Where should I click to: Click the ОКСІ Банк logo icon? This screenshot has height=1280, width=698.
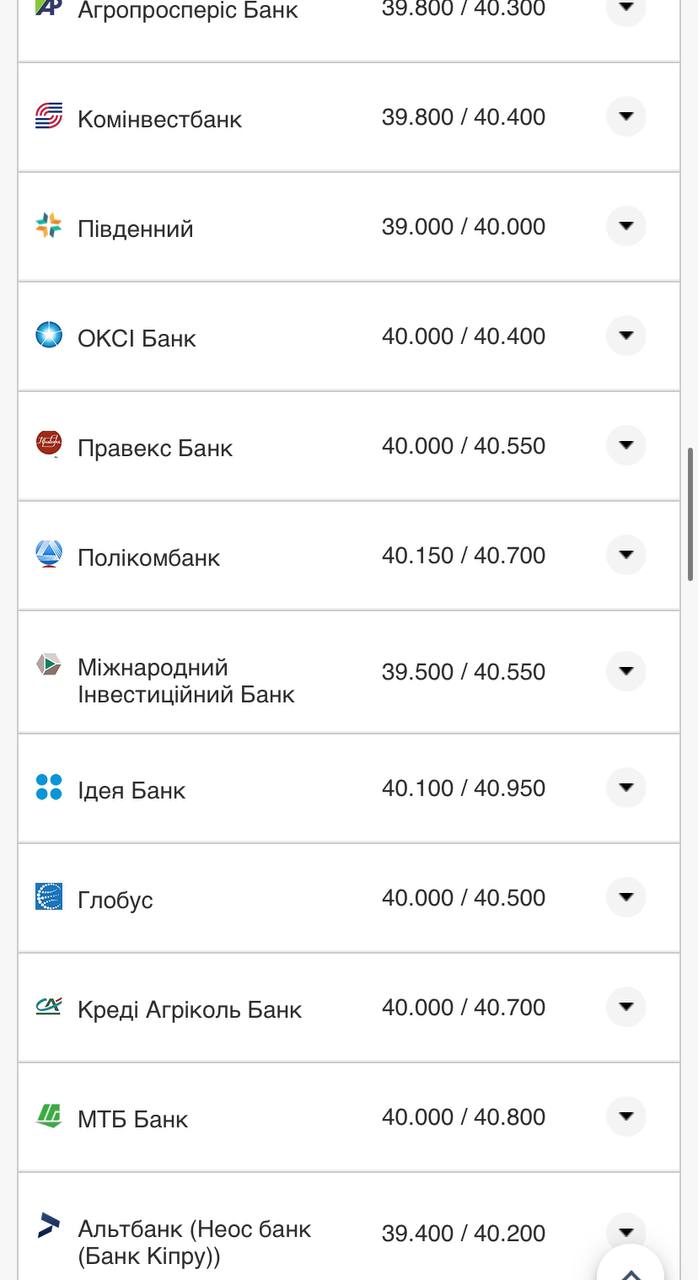click(x=49, y=336)
